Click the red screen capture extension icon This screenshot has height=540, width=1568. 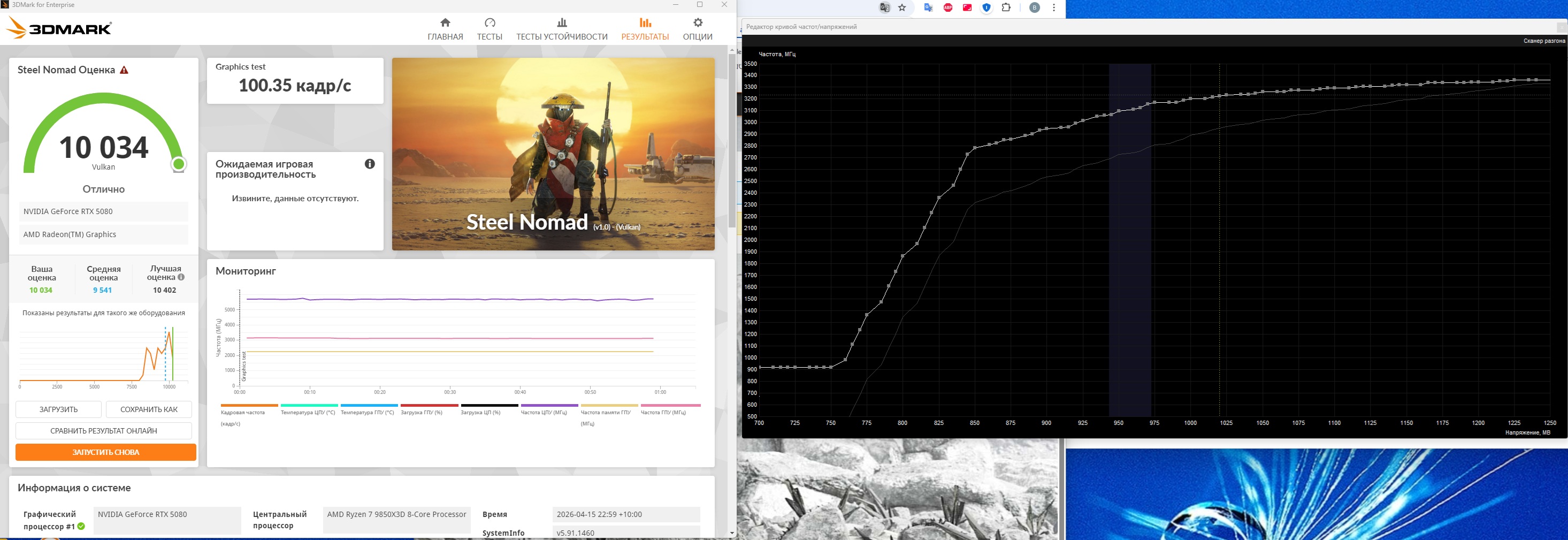(967, 8)
